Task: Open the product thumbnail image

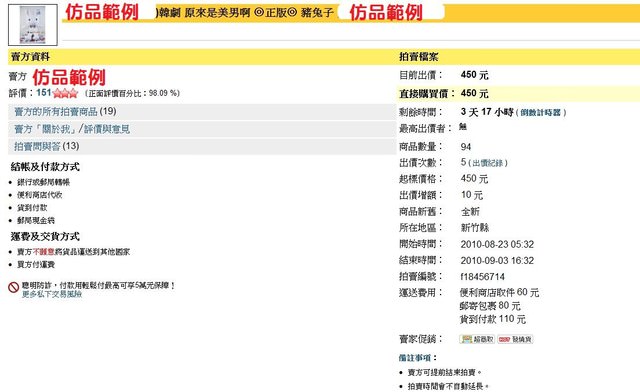Action: 33,25
